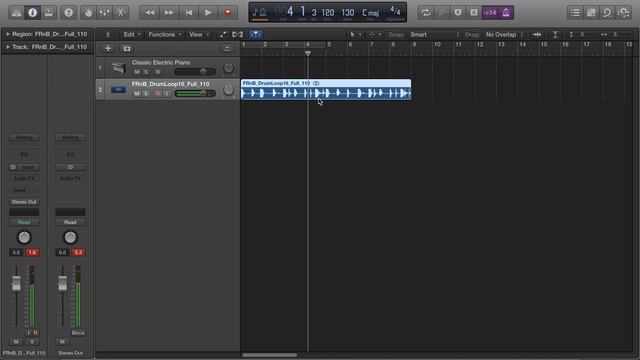The height and width of the screenshot is (360, 640).
Task: Click the tempo value 120
Action: click(x=328, y=13)
